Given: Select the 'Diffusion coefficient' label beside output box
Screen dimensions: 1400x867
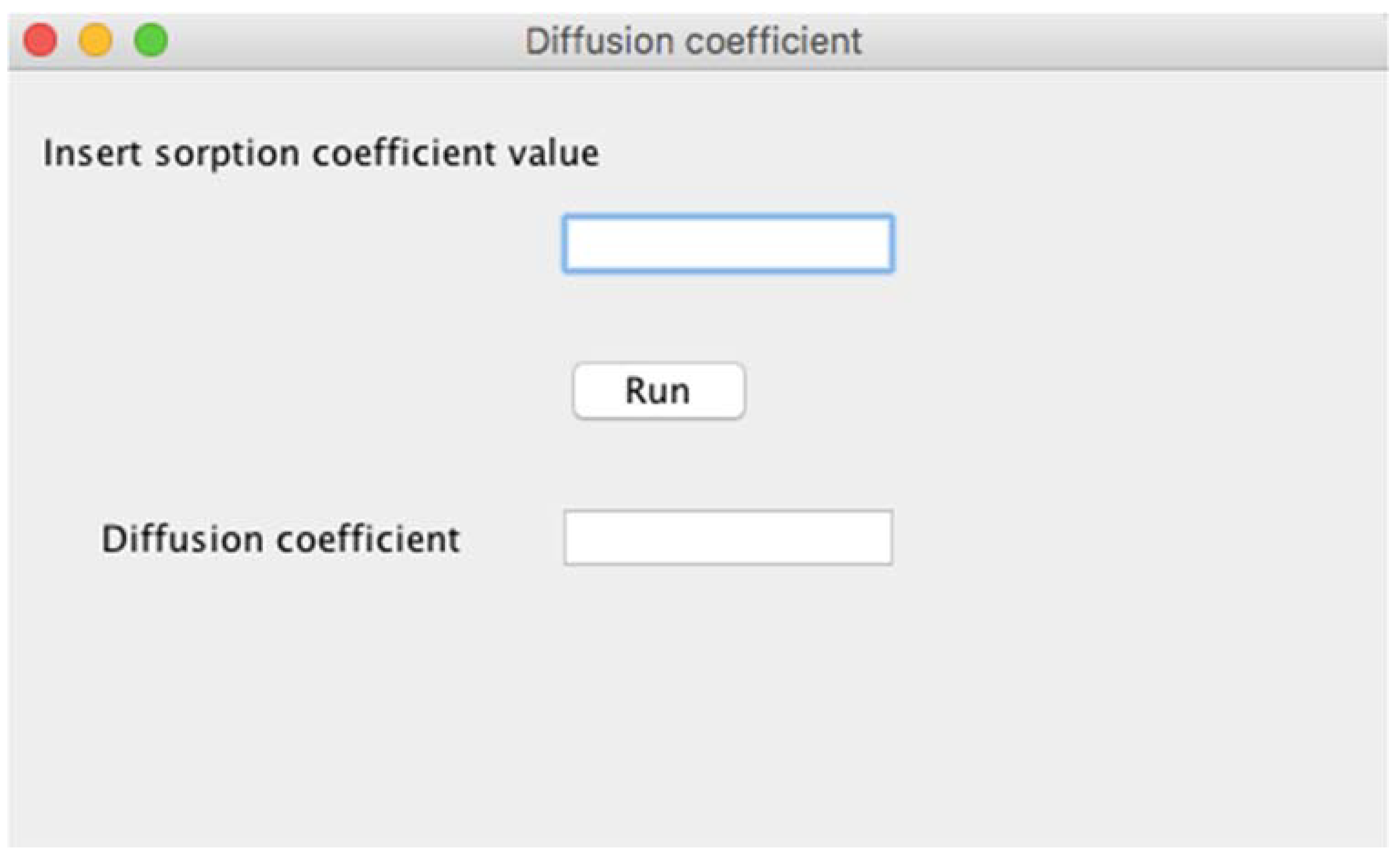Looking at the screenshot, I should coord(281,539).
